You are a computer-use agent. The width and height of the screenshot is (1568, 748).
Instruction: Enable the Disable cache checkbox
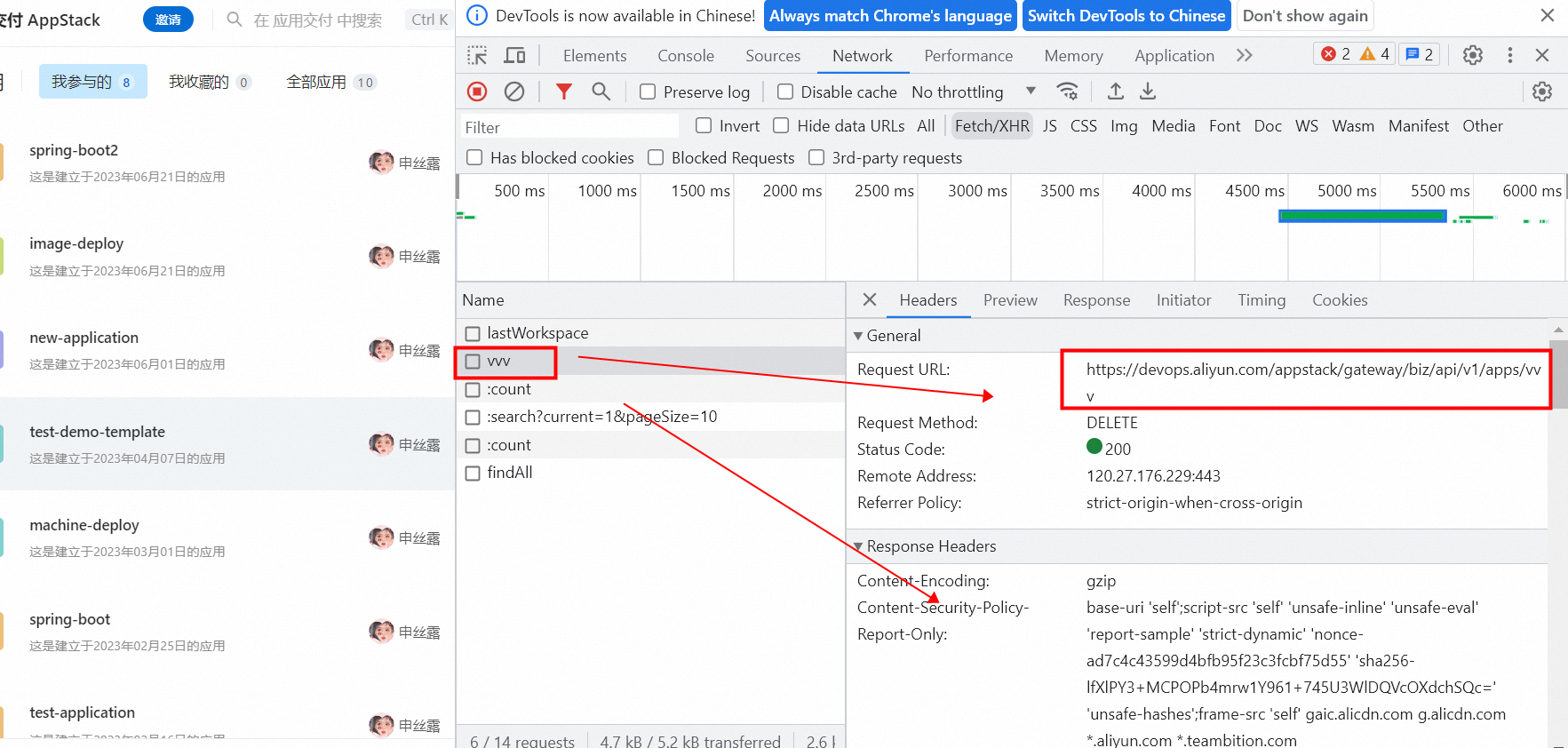coord(785,92)
